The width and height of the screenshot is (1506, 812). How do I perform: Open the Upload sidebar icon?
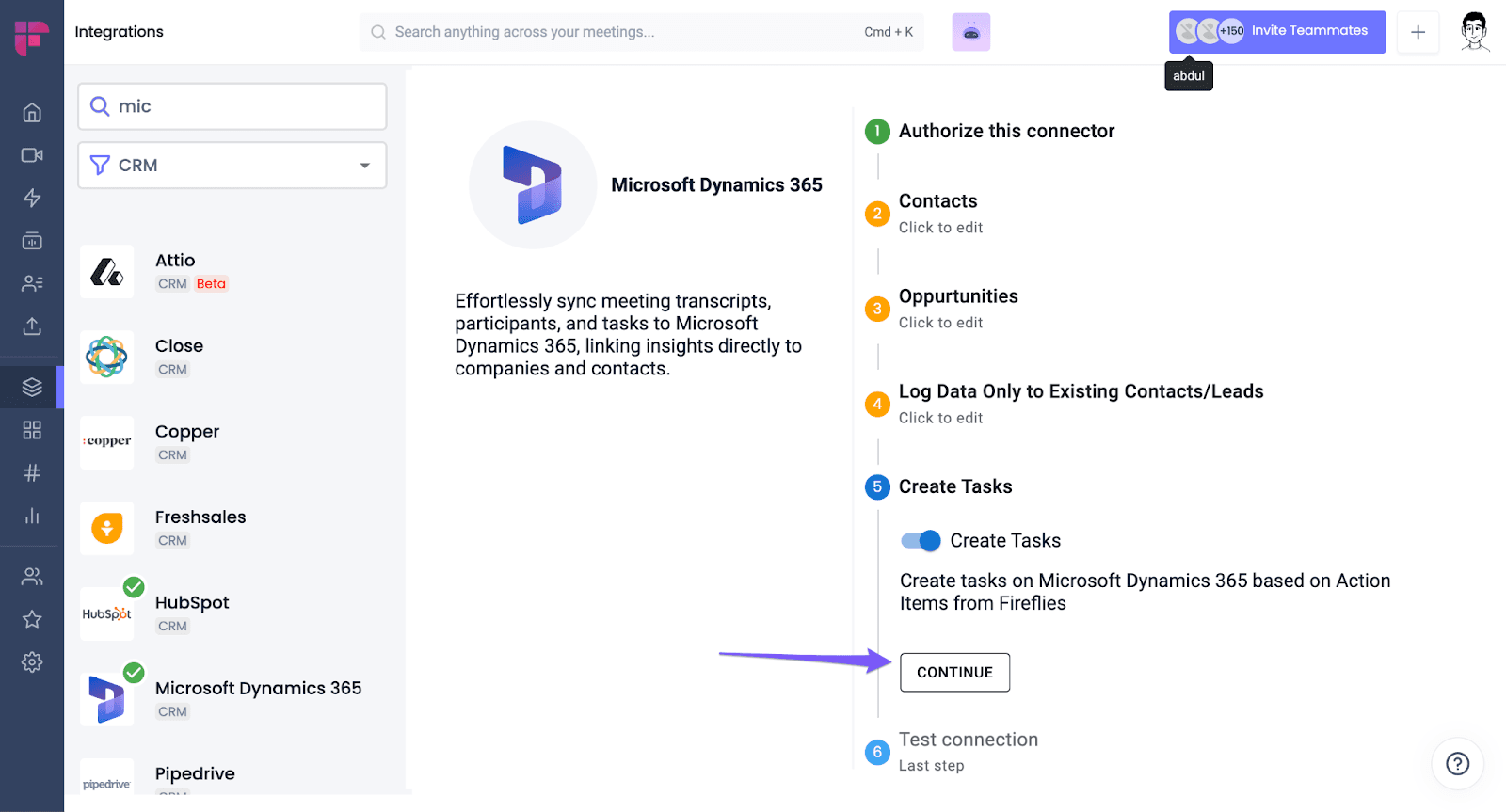click(x=32, y=326)
